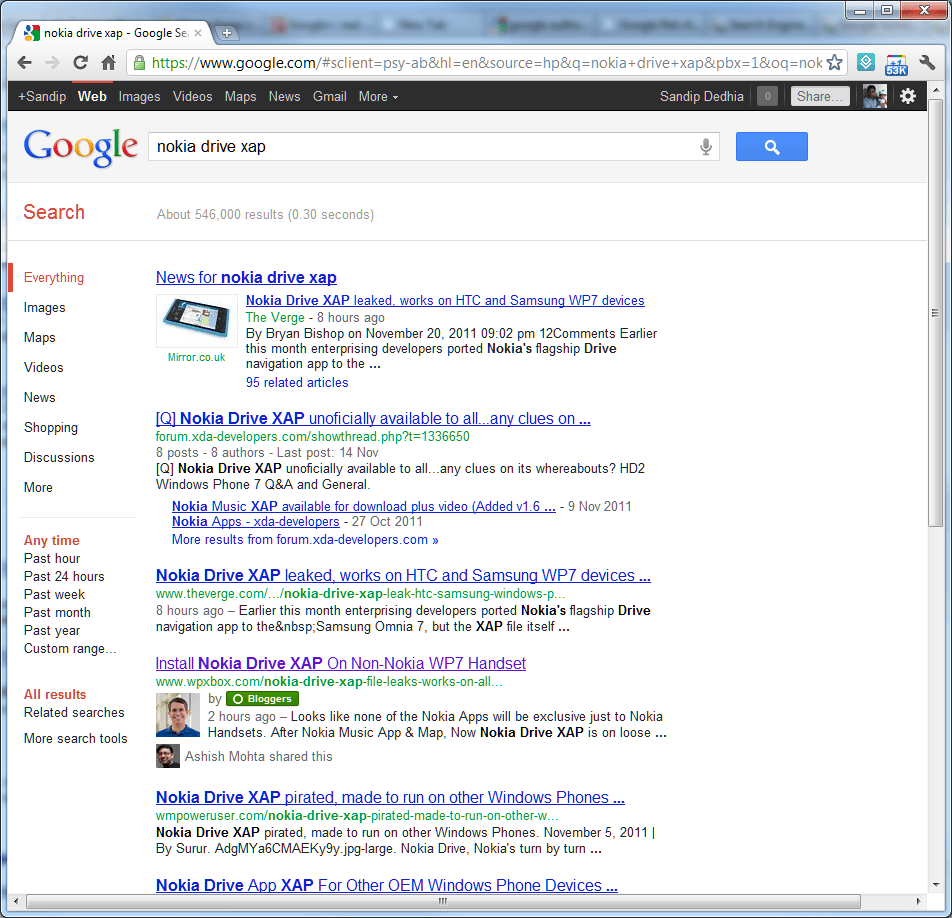Viewport: 952px width, 918px height.
Task: Expand More in the left search categories
Action: 38,488
